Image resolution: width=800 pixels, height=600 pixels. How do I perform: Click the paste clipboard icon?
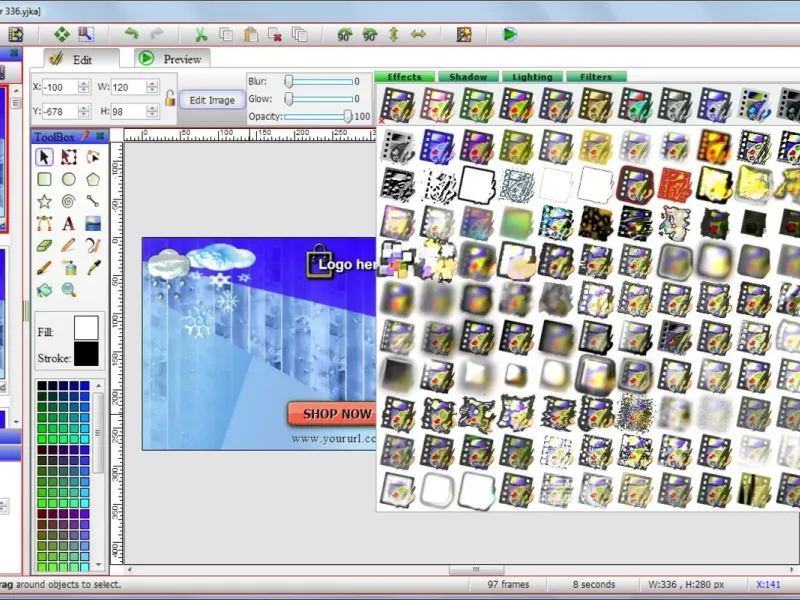pos(251,34)
